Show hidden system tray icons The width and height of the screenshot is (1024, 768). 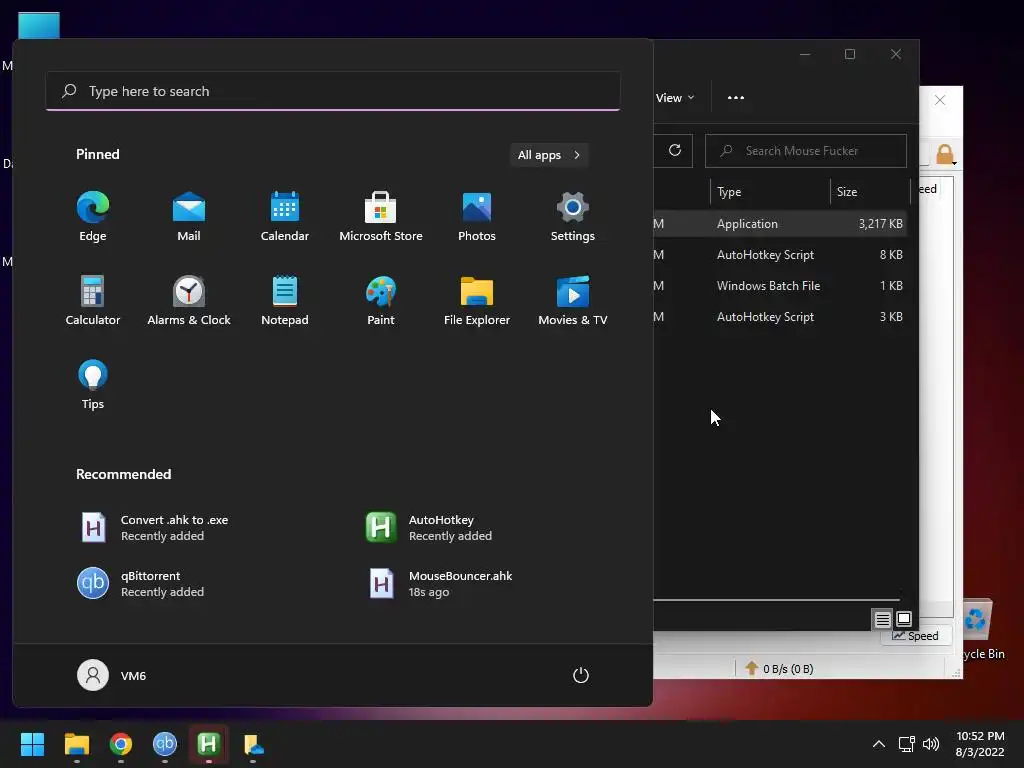[x=879, y=744]
